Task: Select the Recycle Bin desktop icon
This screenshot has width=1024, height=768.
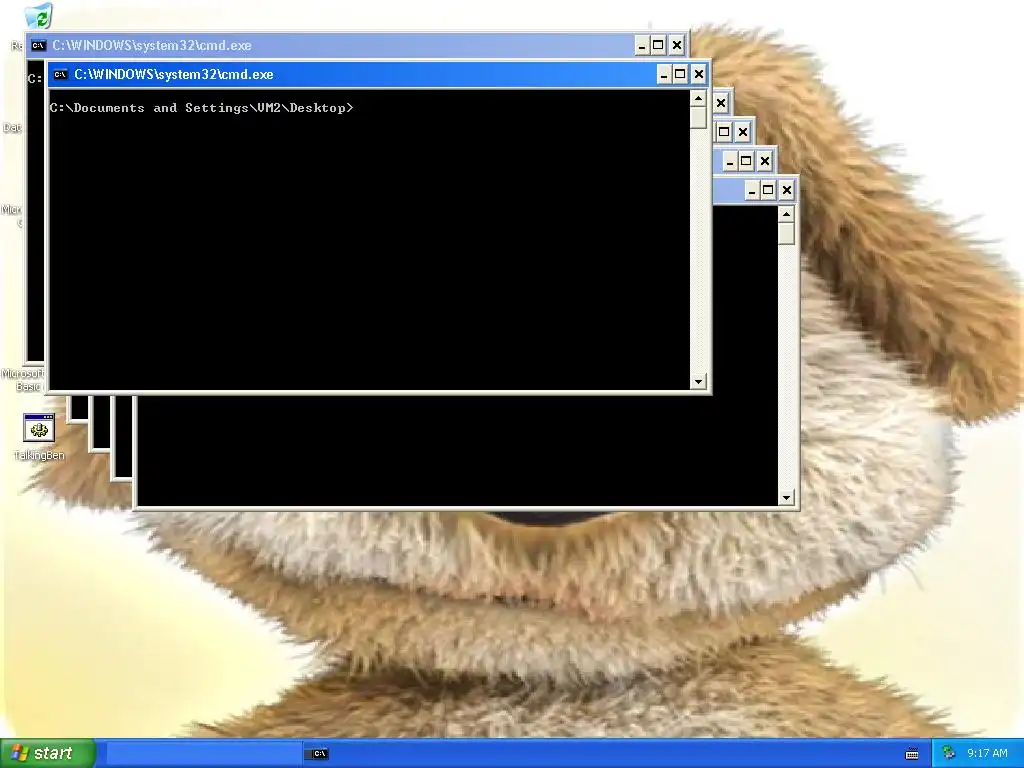Action: (x=38, y=17)
